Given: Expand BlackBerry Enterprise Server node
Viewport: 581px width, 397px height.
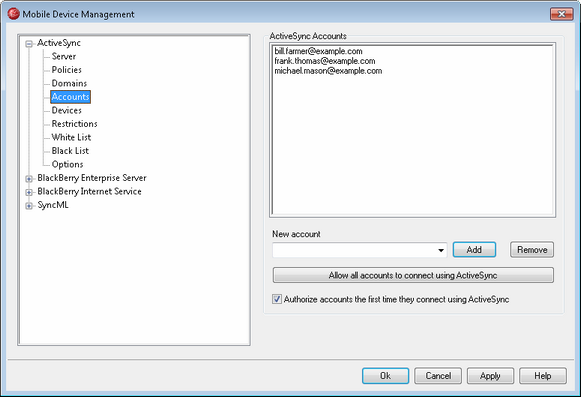Looking at the screenshot, I should [x=29, y=179].
